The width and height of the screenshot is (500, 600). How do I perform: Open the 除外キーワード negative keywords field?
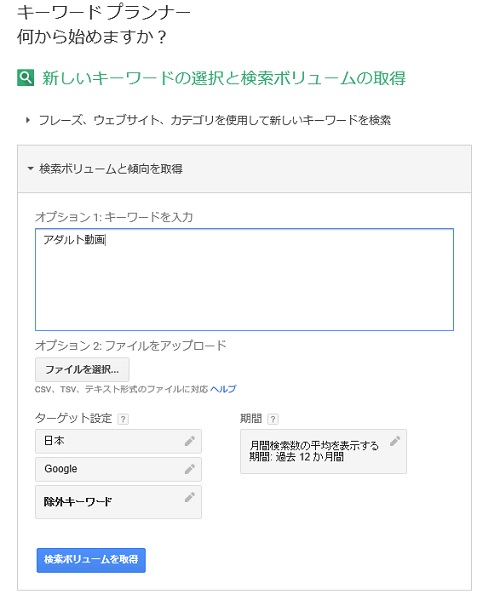point(118,502)
